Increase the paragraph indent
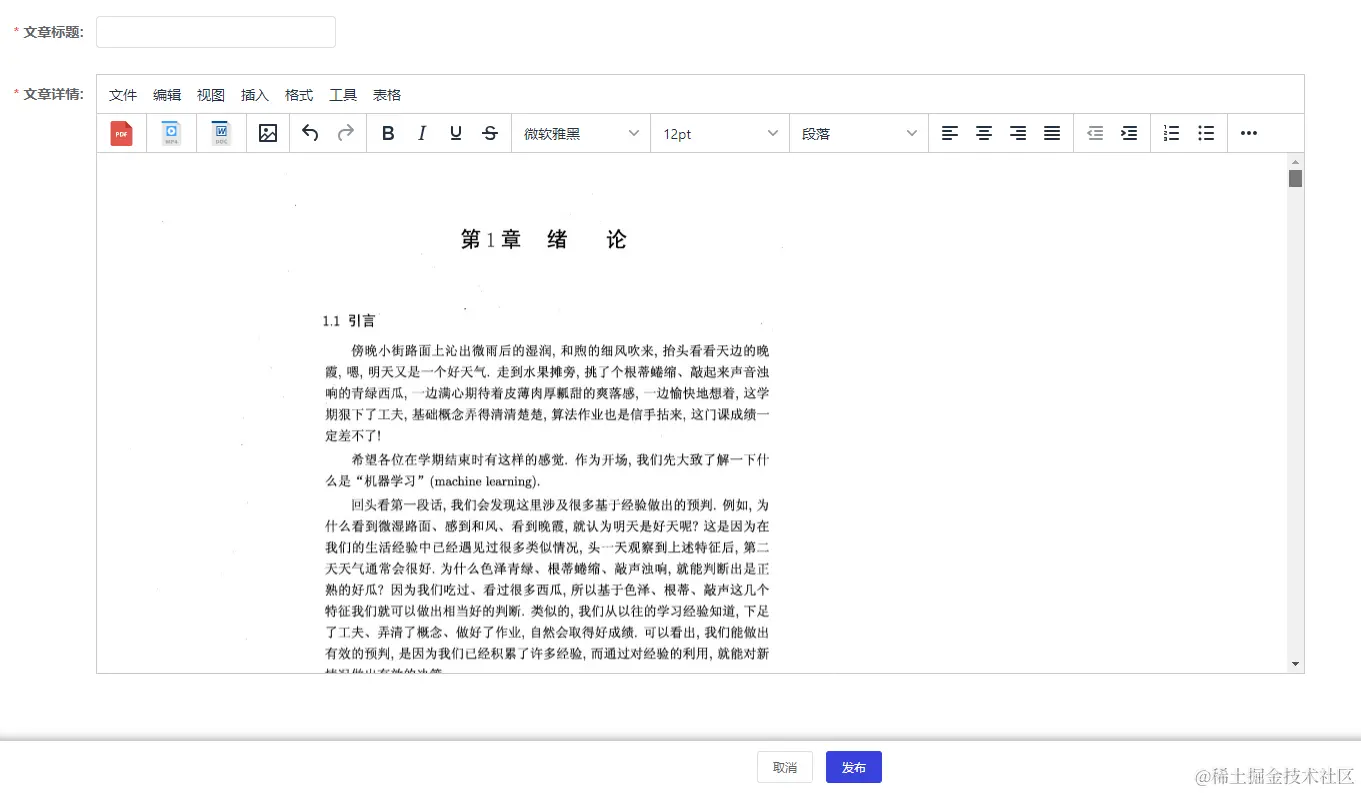 [1129, 133]
